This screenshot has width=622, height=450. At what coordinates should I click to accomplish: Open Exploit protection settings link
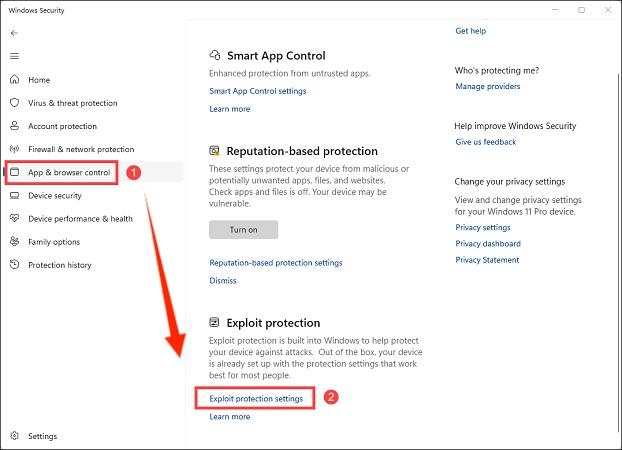(256, 399)
